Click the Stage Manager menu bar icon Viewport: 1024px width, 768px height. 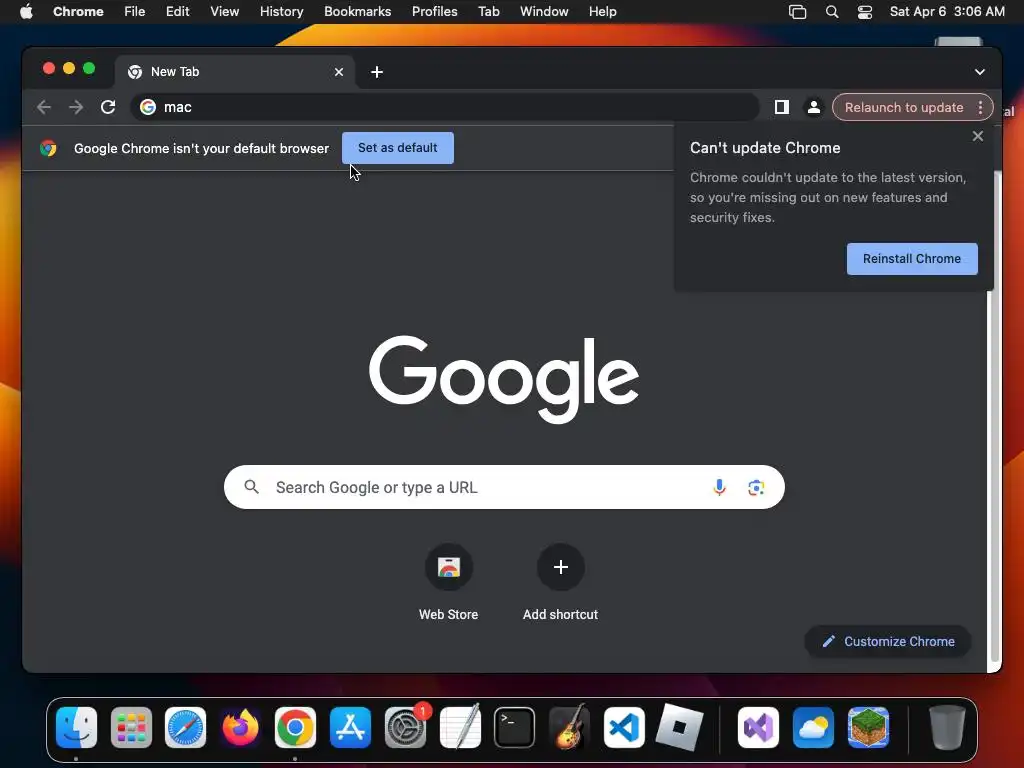[797, 12]
